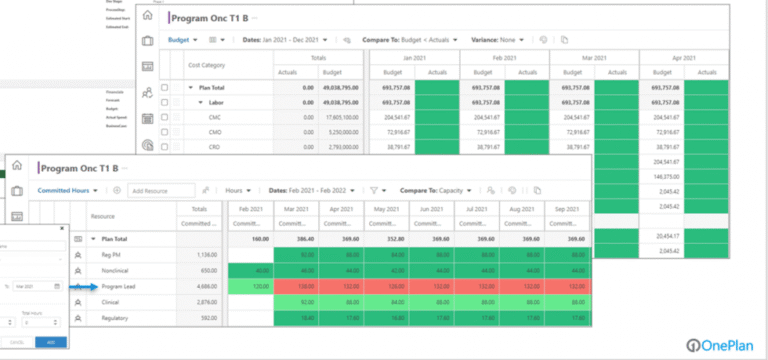
Task: Open reports chart icon in Budget window sidebar
Action: [147, 144]
